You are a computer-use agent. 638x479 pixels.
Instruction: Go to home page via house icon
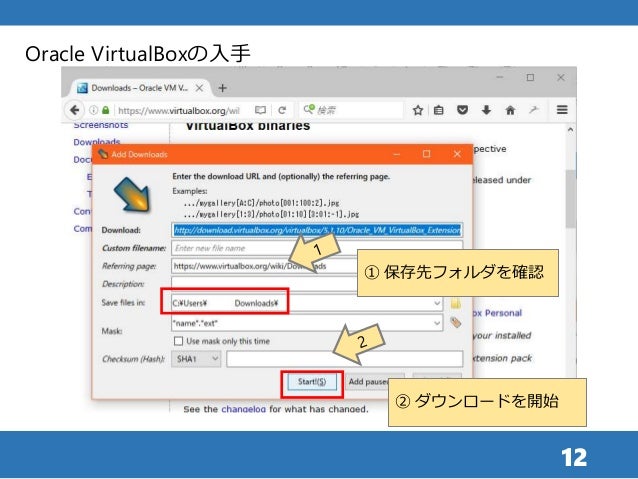click(510, 110)
